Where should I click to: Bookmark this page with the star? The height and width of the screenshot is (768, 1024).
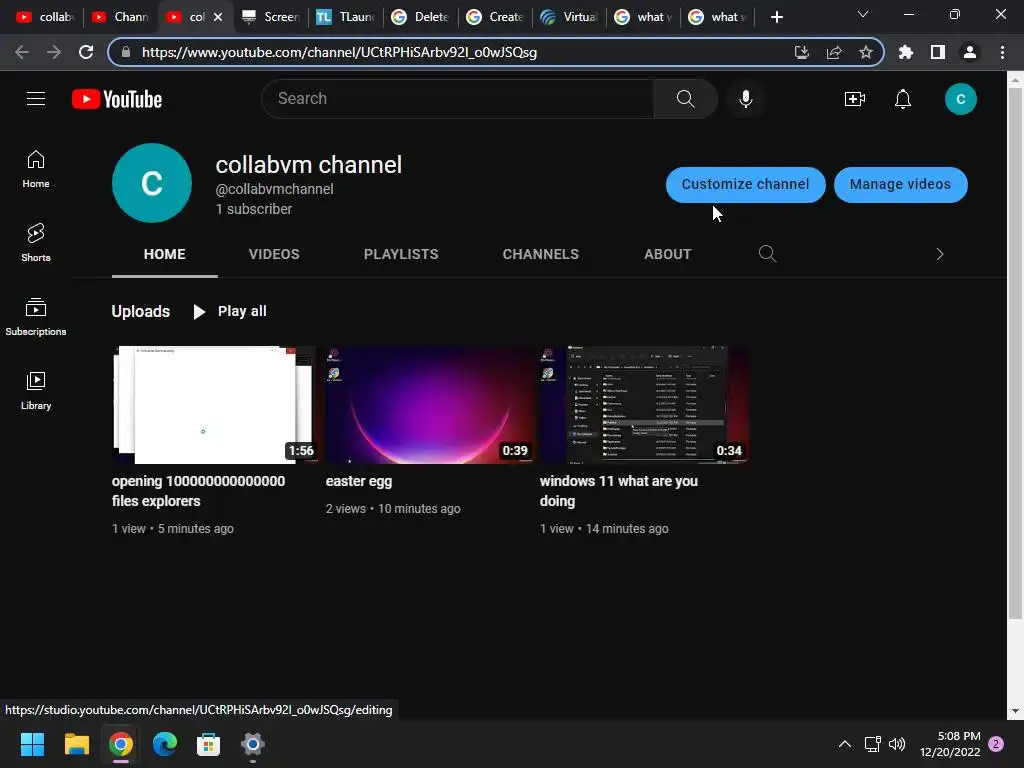click(x=865, y=52)
